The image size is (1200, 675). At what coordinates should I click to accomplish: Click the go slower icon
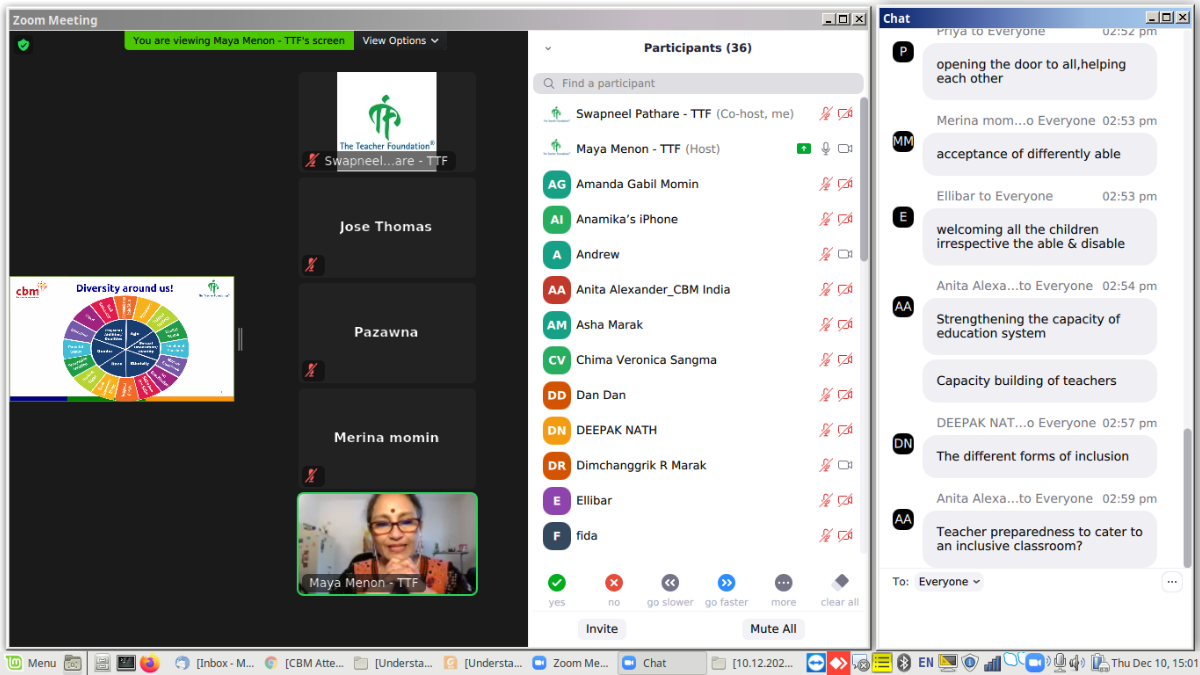point(670,583)
